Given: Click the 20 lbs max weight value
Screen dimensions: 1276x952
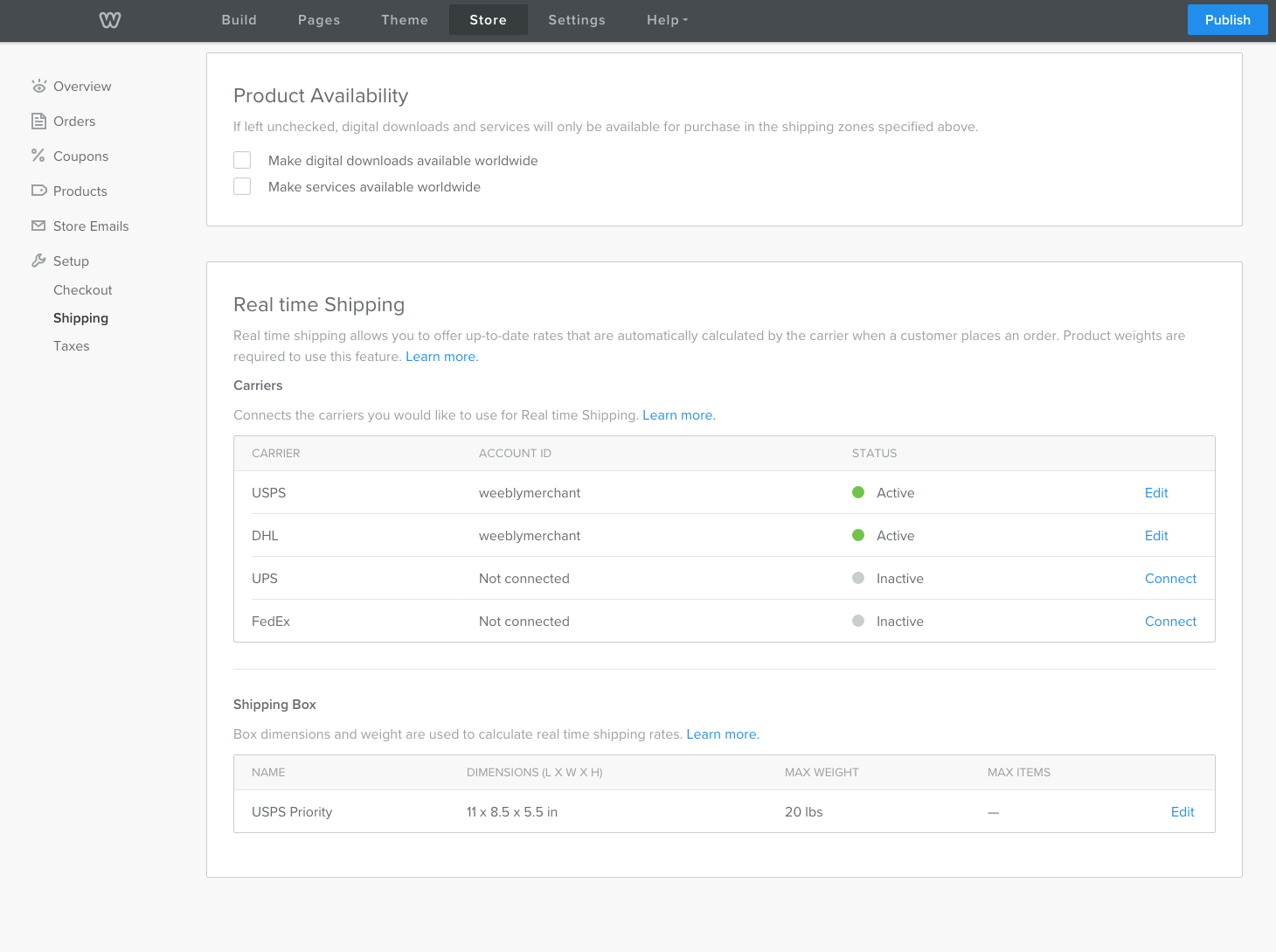Looking at the screenshot, I should pos(804,811).
